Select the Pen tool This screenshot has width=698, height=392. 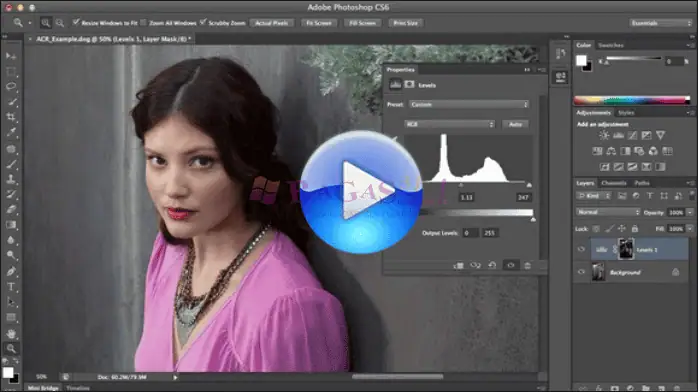pos(11,271)
